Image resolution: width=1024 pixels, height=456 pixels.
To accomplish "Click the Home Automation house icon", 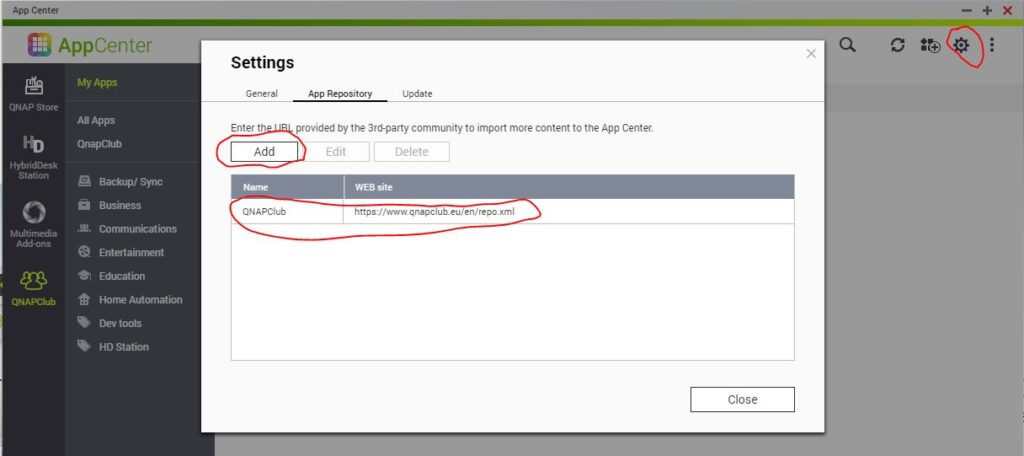I will click(84, 299).
